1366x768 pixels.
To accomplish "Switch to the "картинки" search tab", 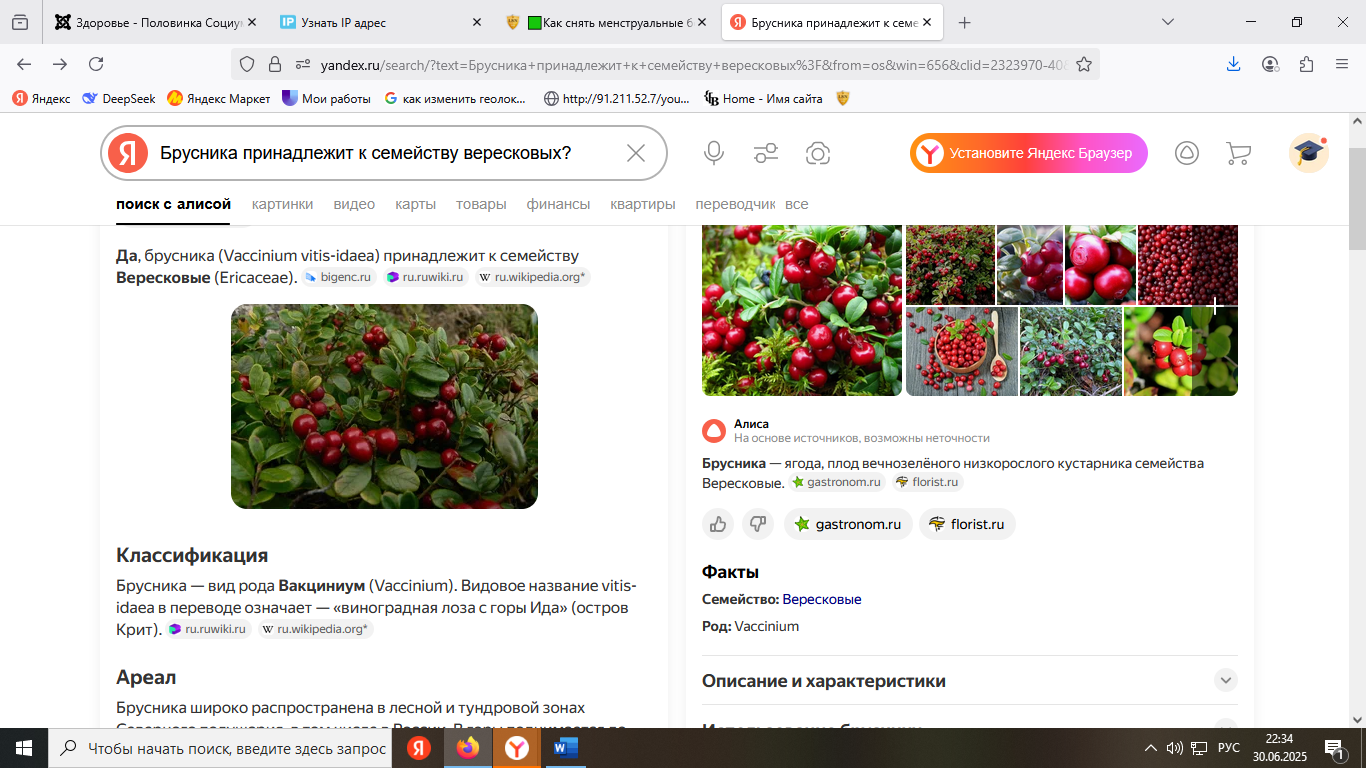I will (282, 204).
